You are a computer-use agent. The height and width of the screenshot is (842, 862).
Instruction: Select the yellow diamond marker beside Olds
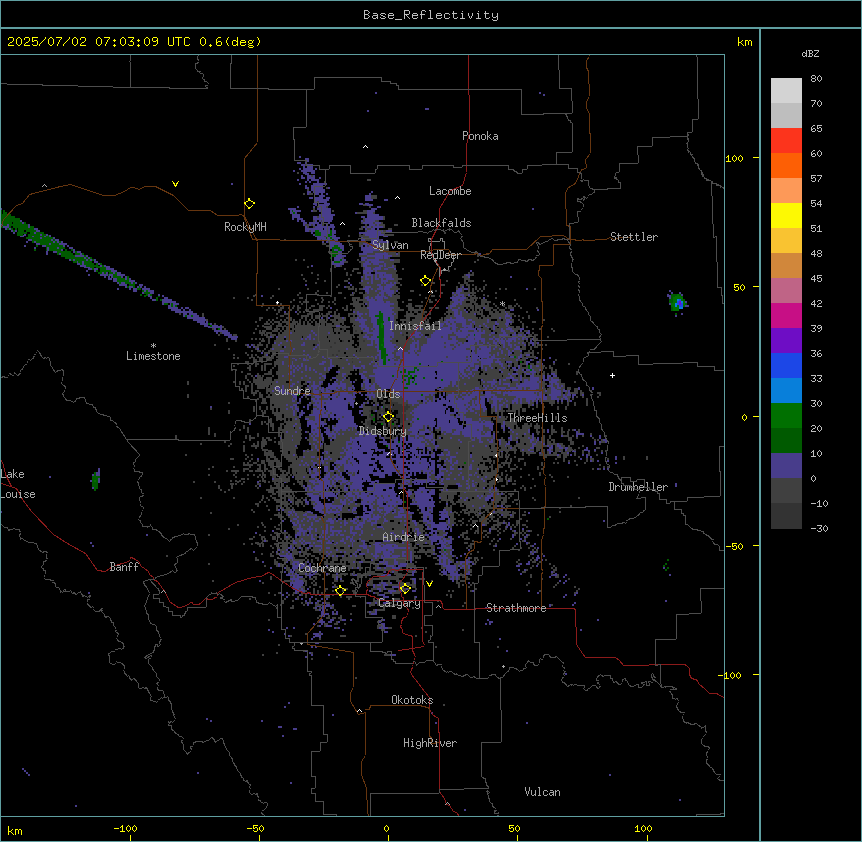click(x=389, y=417)
